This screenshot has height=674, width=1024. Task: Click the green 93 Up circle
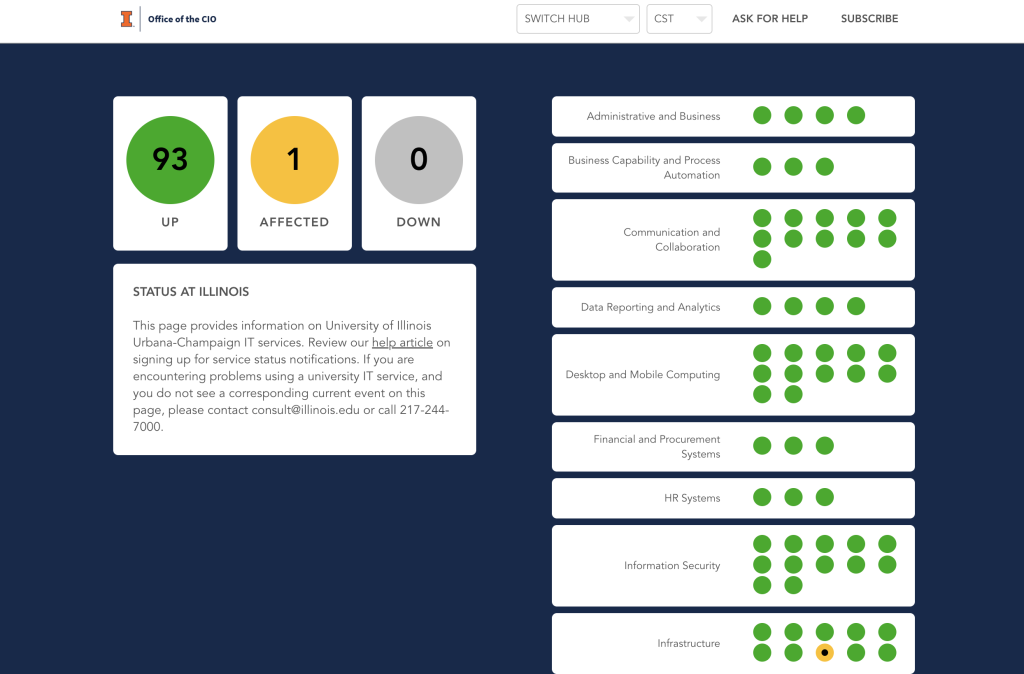(170, 160)
